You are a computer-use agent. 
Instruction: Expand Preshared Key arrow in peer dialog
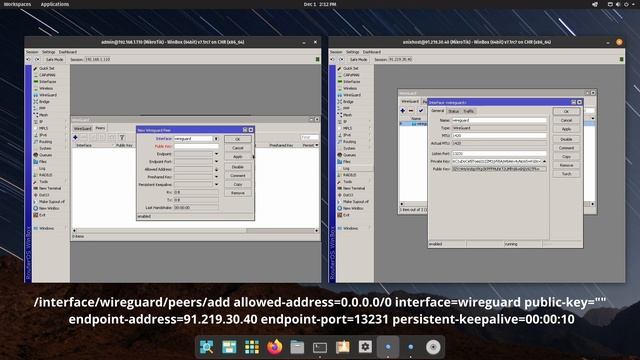coord(216,177)
